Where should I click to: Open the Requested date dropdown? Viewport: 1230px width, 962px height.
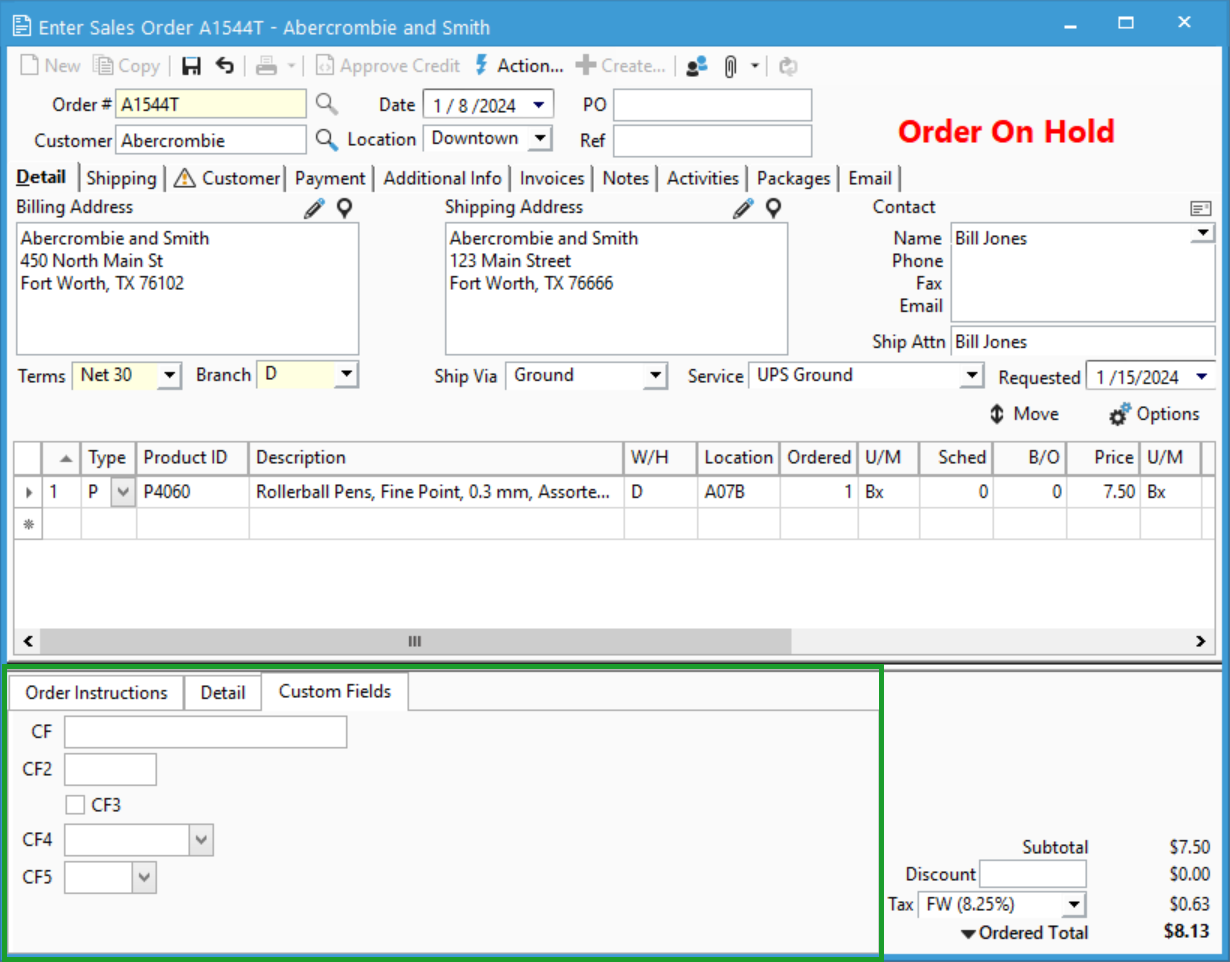tap(1202, 377)
